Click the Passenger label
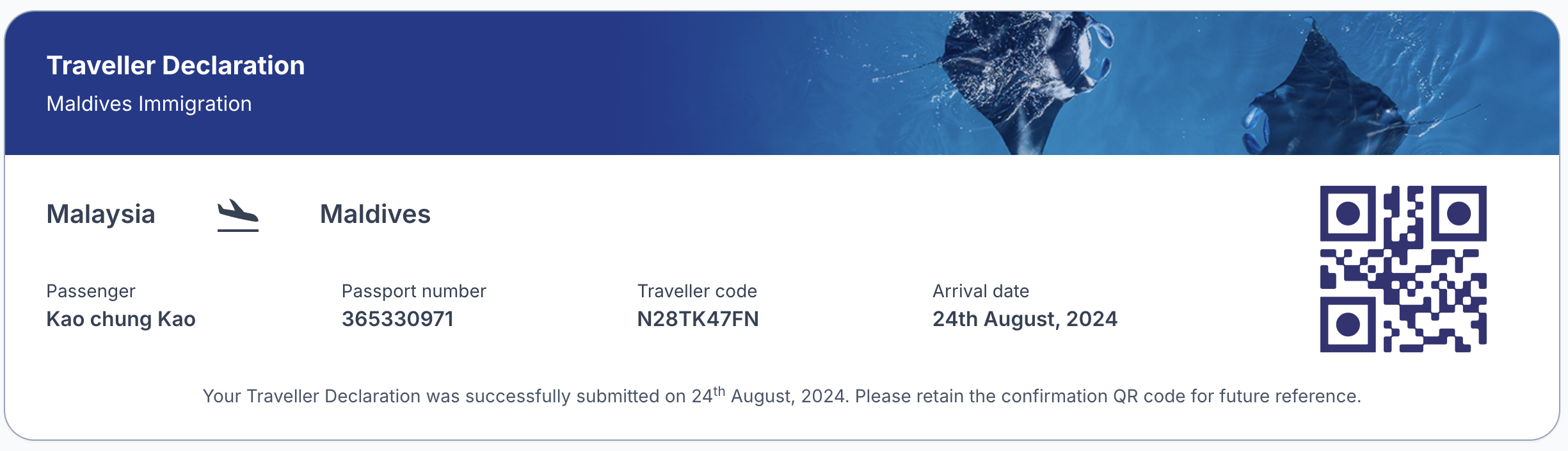The image size is (1568, 451). pyautogui.click(x=91, y=291)
